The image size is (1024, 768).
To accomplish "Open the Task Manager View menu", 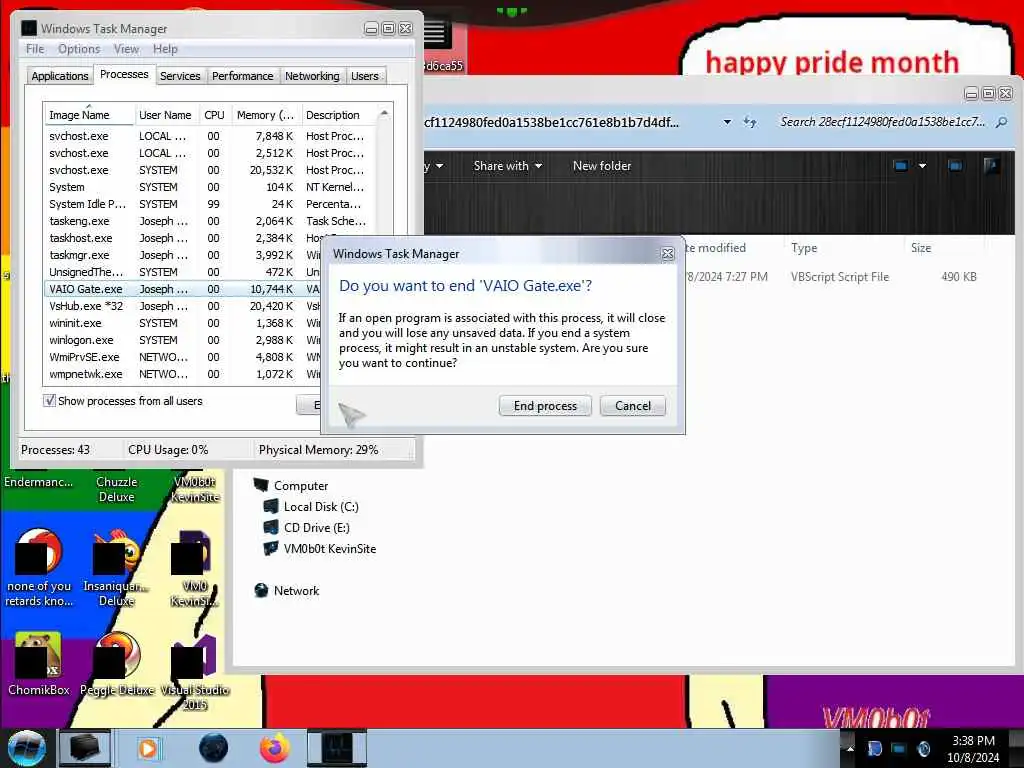I will click(x=126, y=49).
